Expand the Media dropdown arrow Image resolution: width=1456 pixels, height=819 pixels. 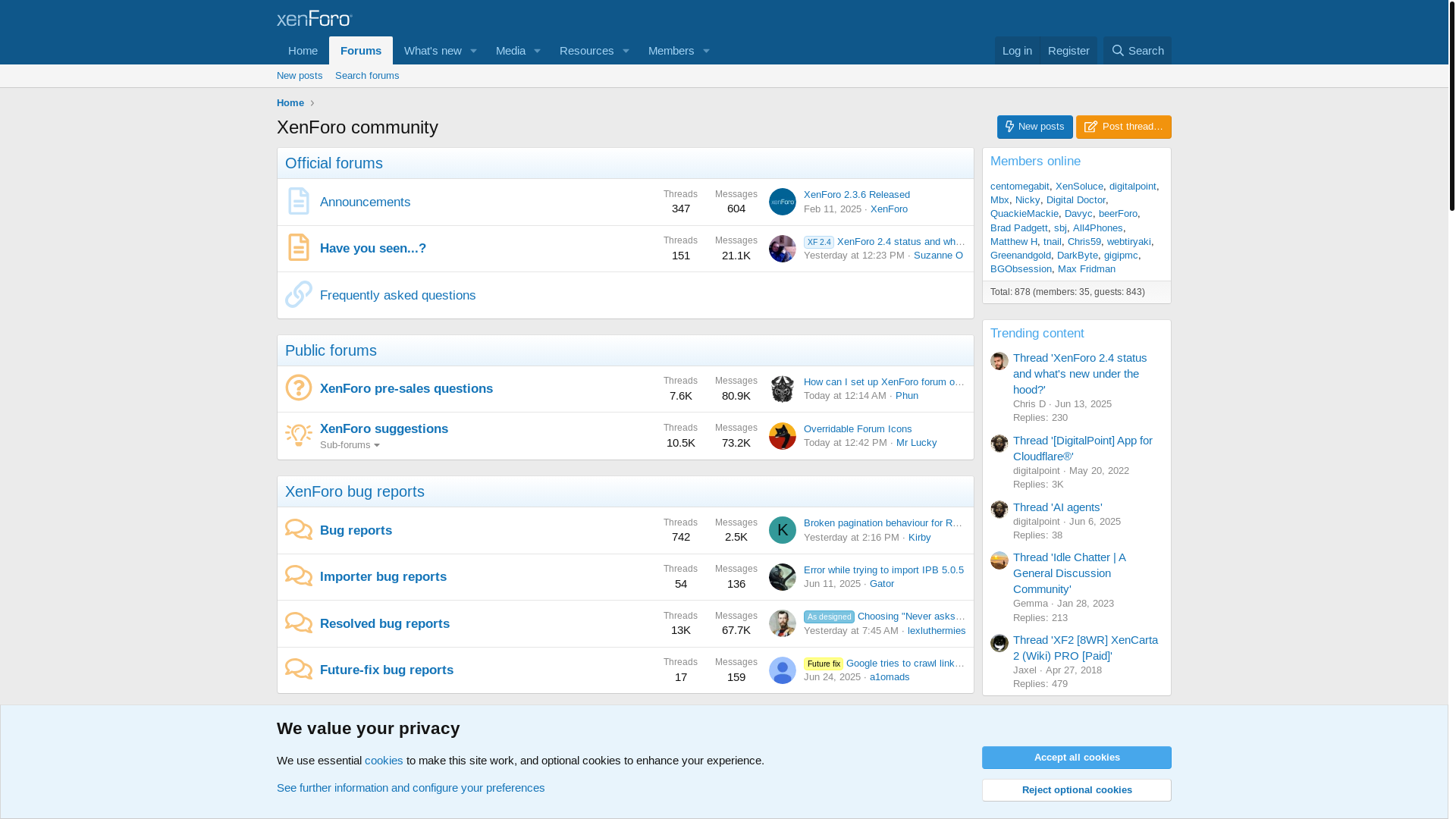537,51
